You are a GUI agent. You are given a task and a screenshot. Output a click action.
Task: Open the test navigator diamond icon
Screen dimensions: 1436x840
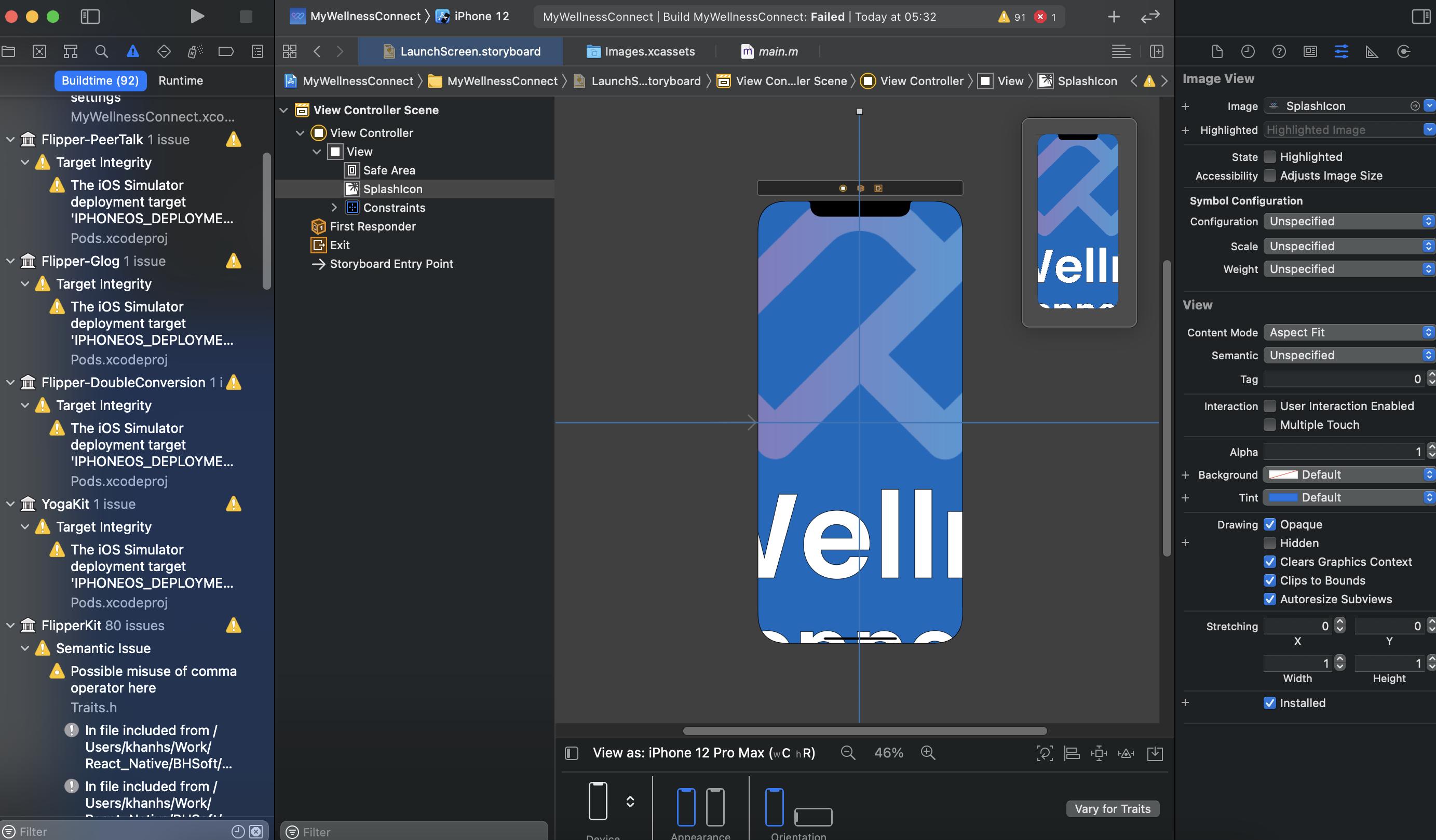point(164,51)
